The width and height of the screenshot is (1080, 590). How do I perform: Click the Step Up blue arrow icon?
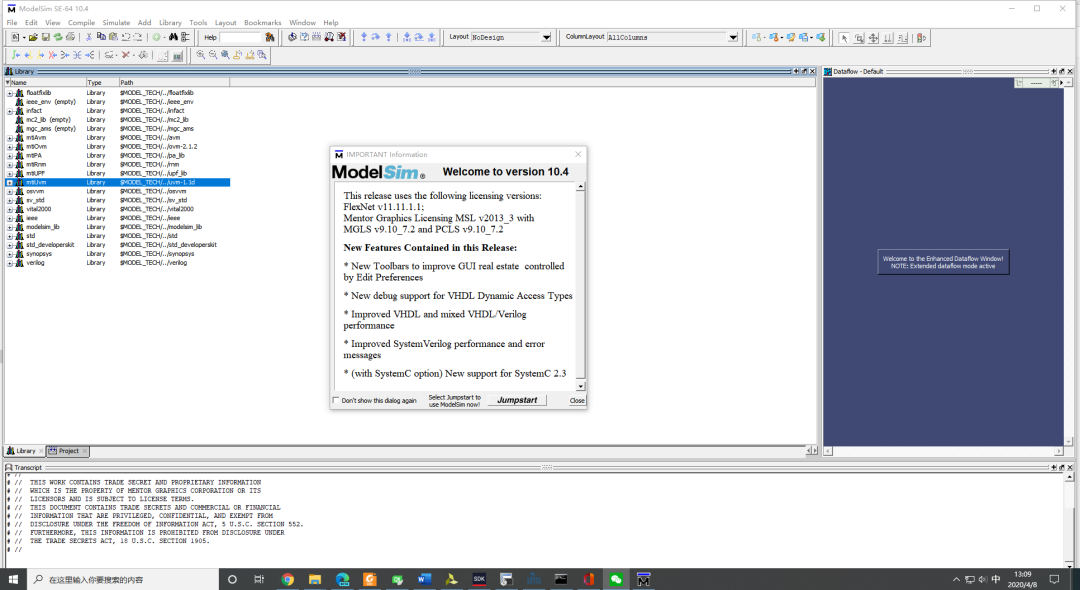pos(388,37)
